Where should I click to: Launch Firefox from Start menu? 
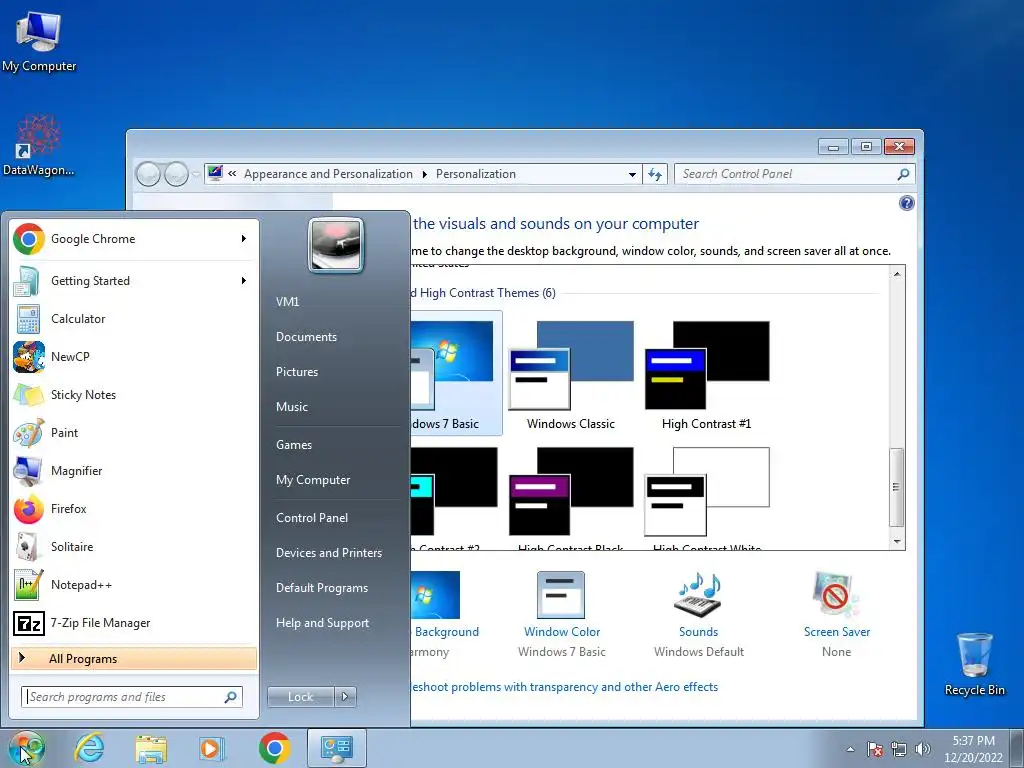pos(134,509)
